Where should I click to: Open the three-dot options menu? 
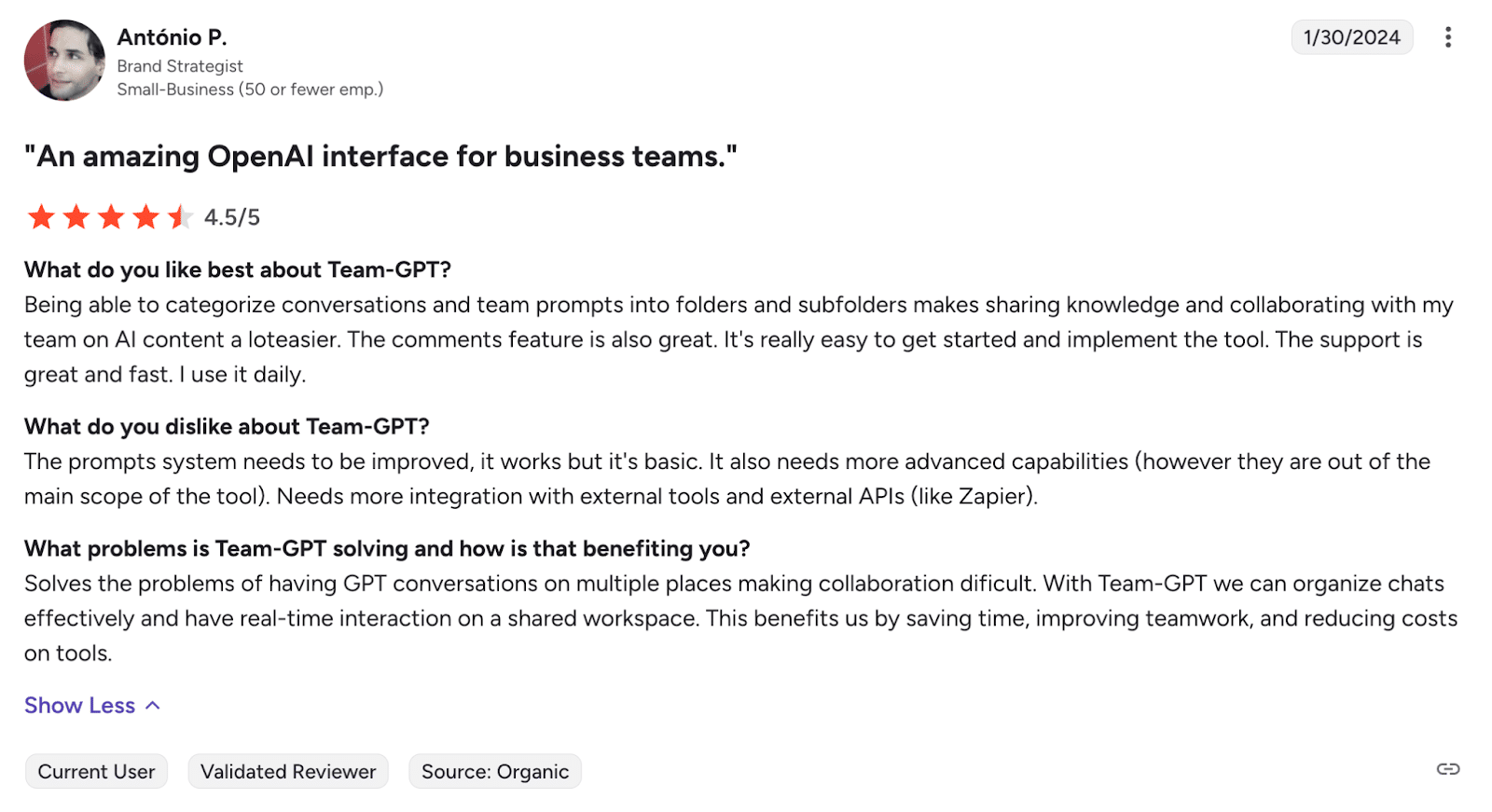1447,37
